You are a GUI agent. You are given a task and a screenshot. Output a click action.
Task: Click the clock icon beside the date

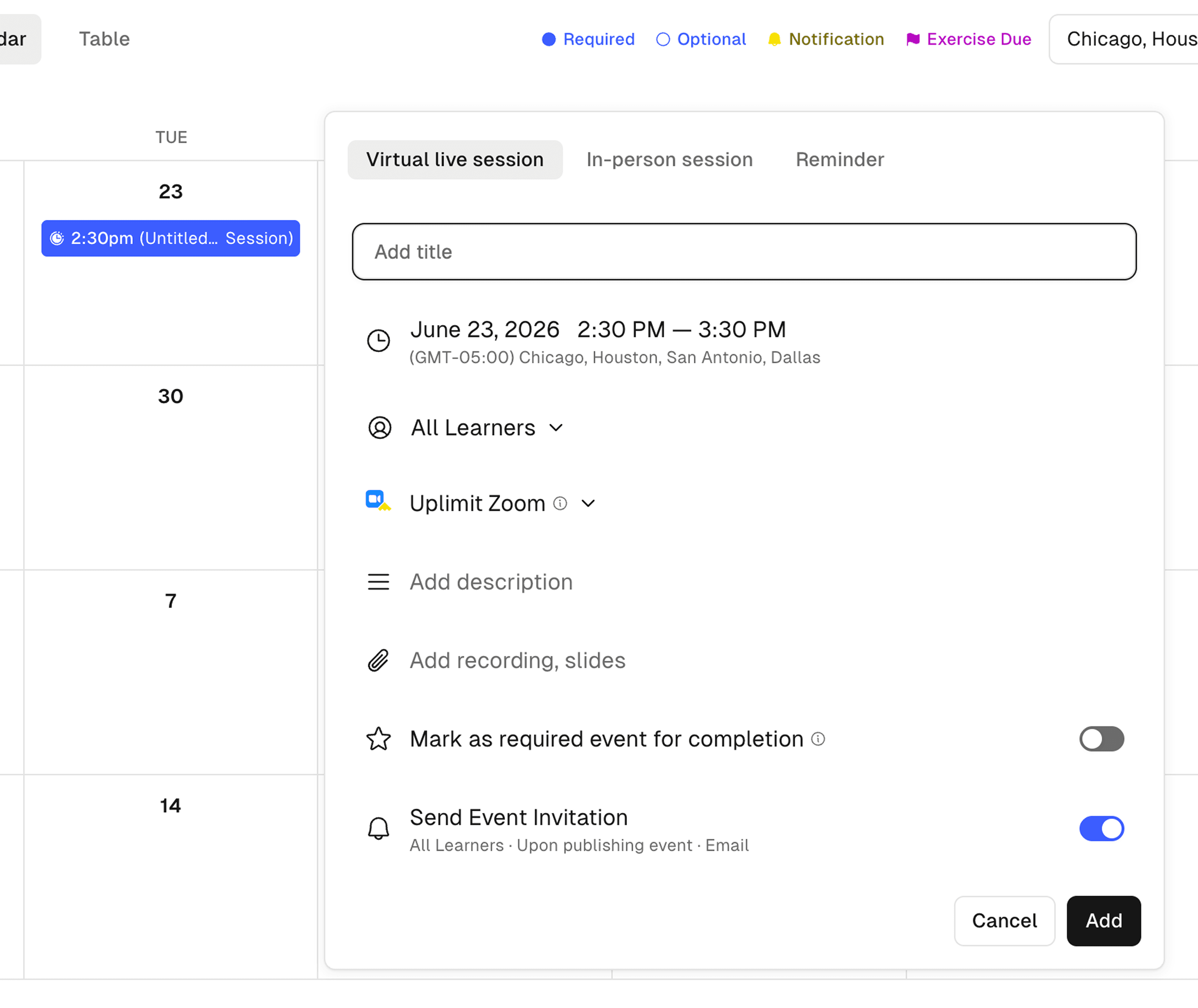[378, 341]
